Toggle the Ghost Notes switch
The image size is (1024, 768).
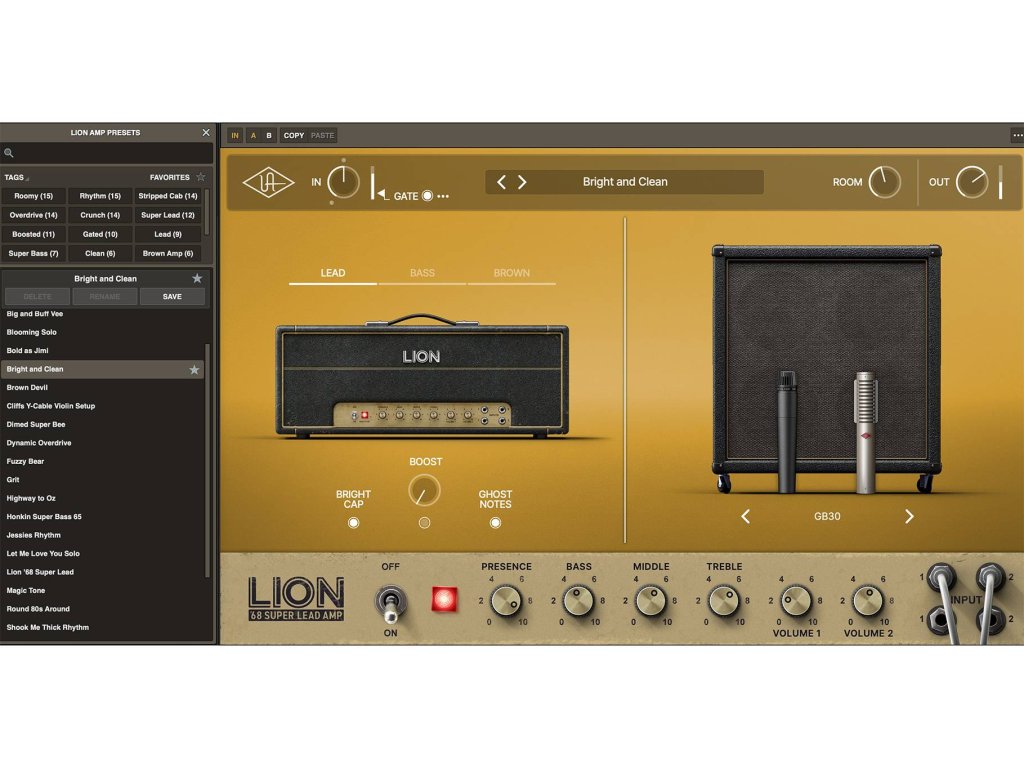pos(495,522)
